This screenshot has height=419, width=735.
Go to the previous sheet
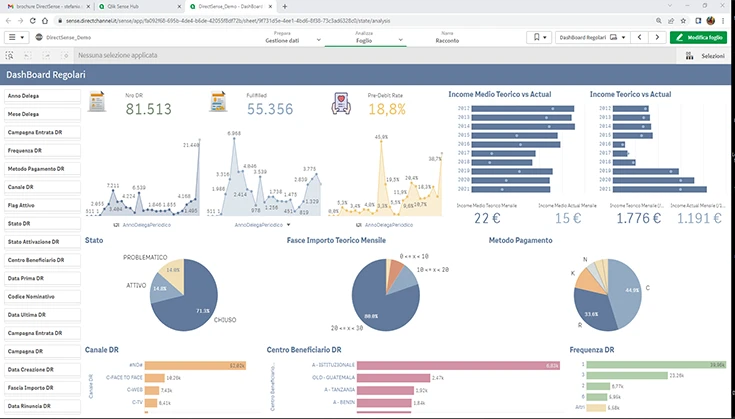click(x=639, y=37)
